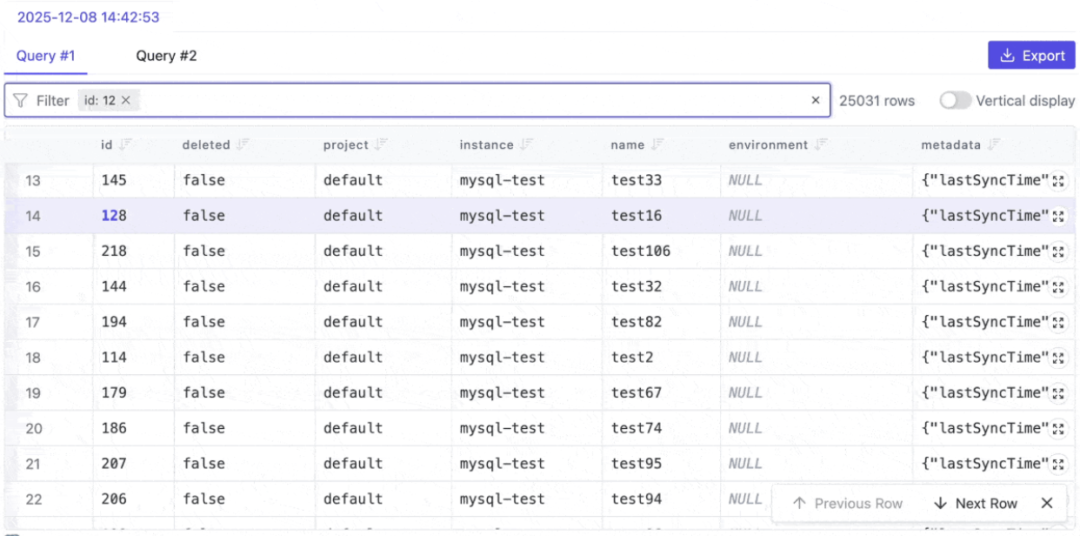The height and width of the screenshot is (536, 1080).
Task: Select the timestamp 2025-12-08 14:42:53
Action: click(x=88, y=17)
